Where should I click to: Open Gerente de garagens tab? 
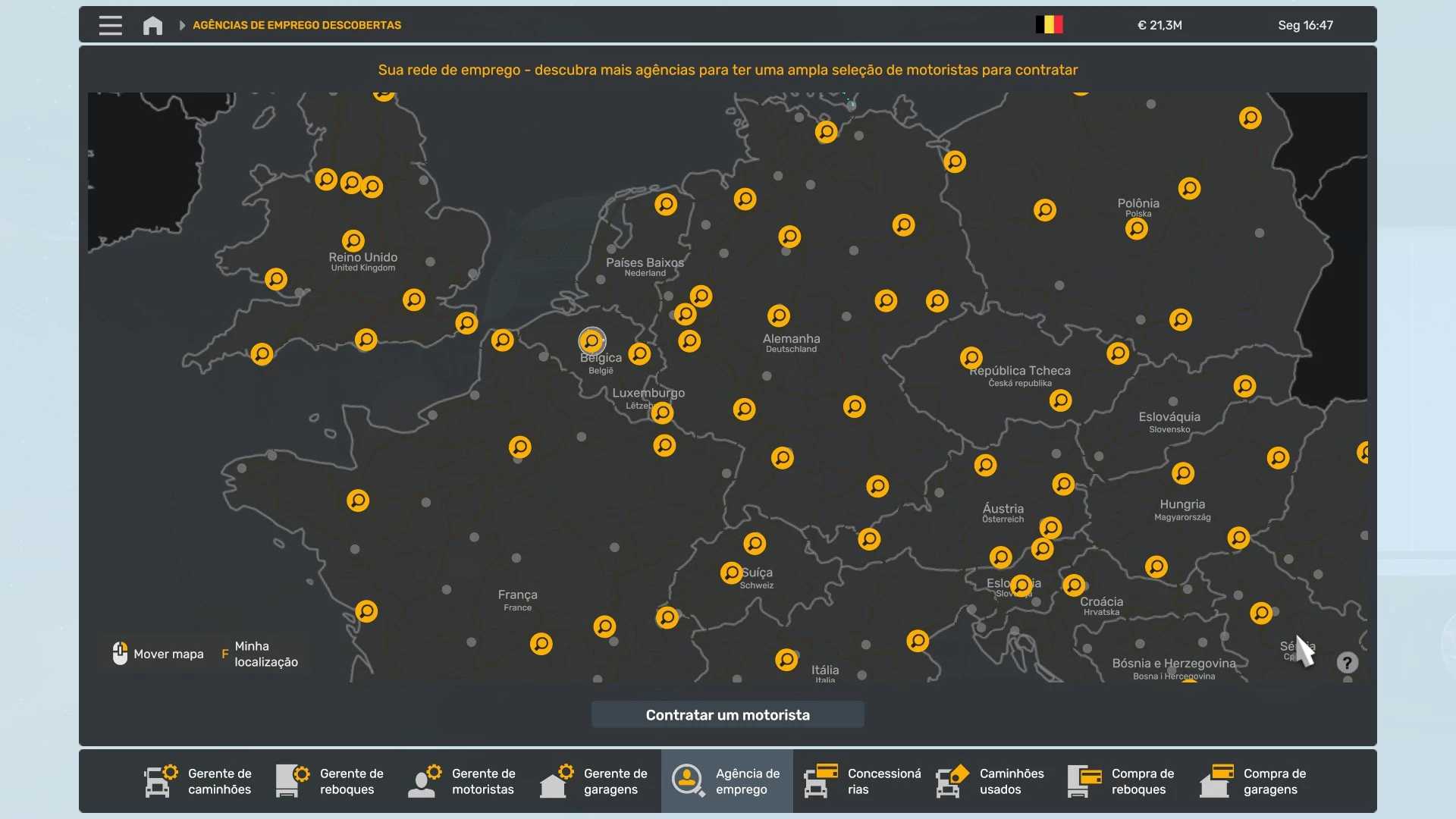(595, 781)
